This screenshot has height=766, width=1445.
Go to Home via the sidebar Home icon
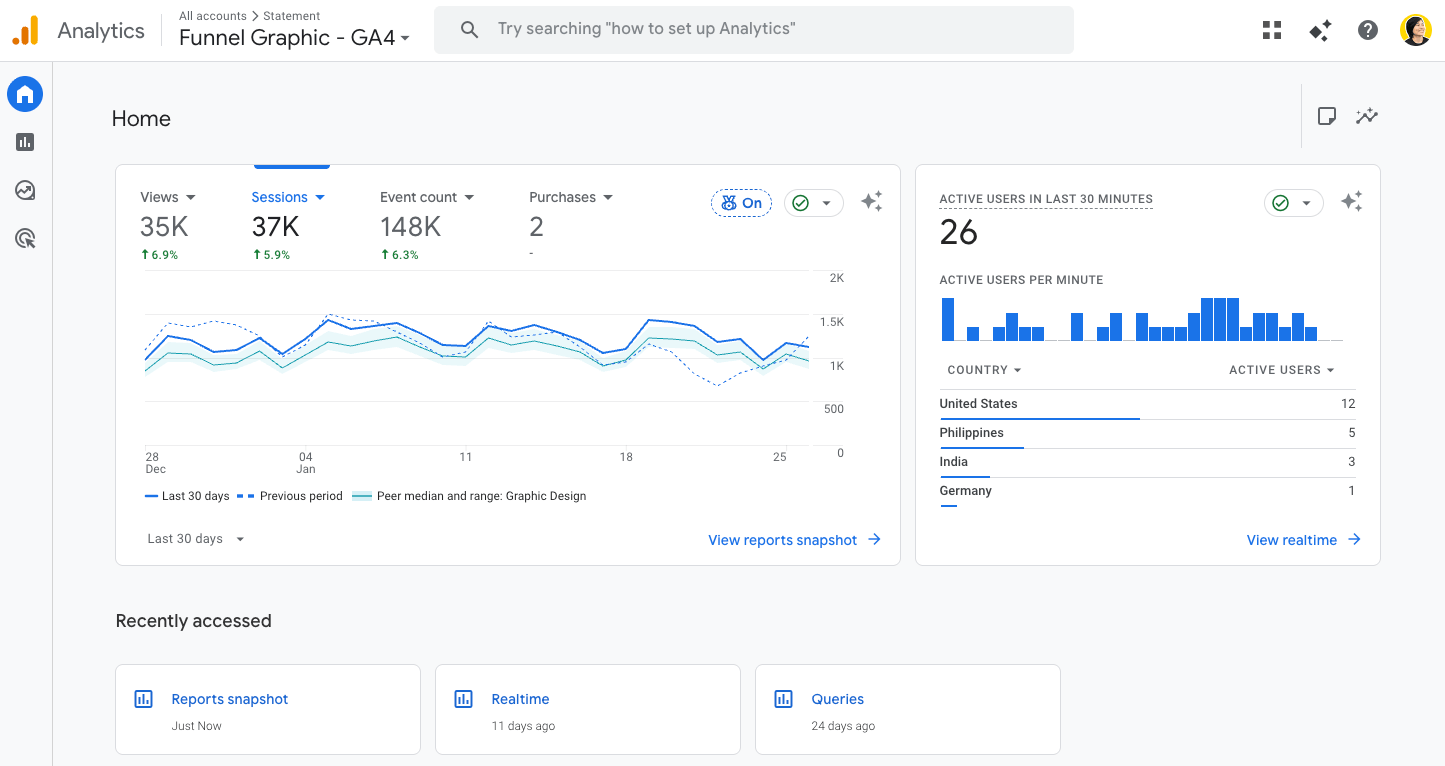coord(24,94)
